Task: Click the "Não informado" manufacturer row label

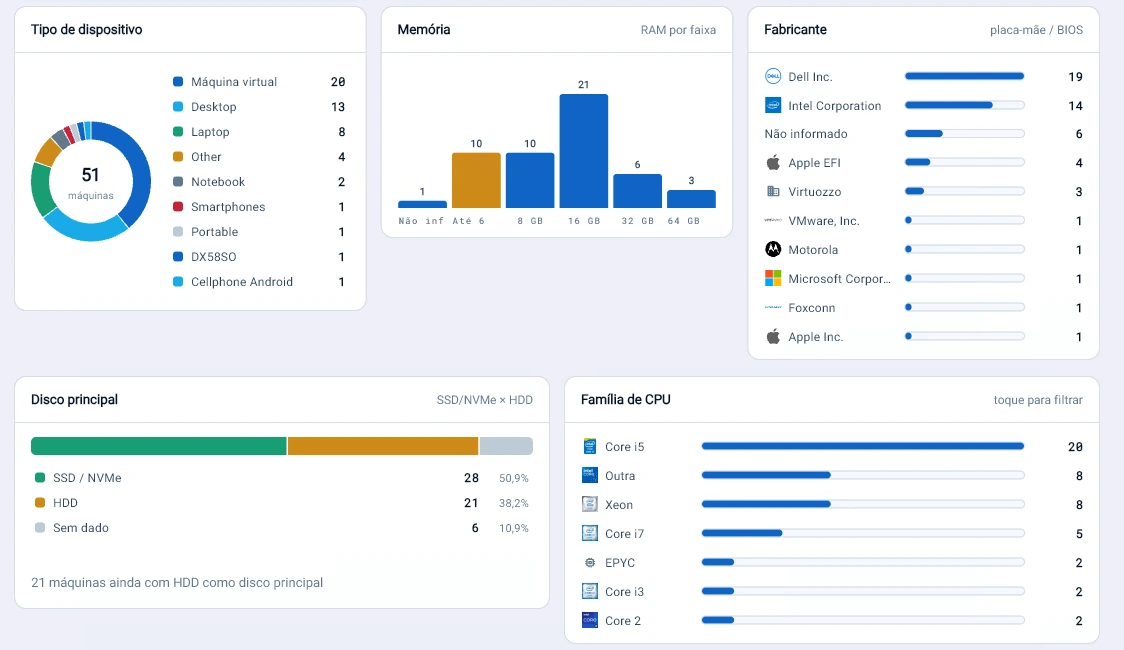Action: pos(806,134)
